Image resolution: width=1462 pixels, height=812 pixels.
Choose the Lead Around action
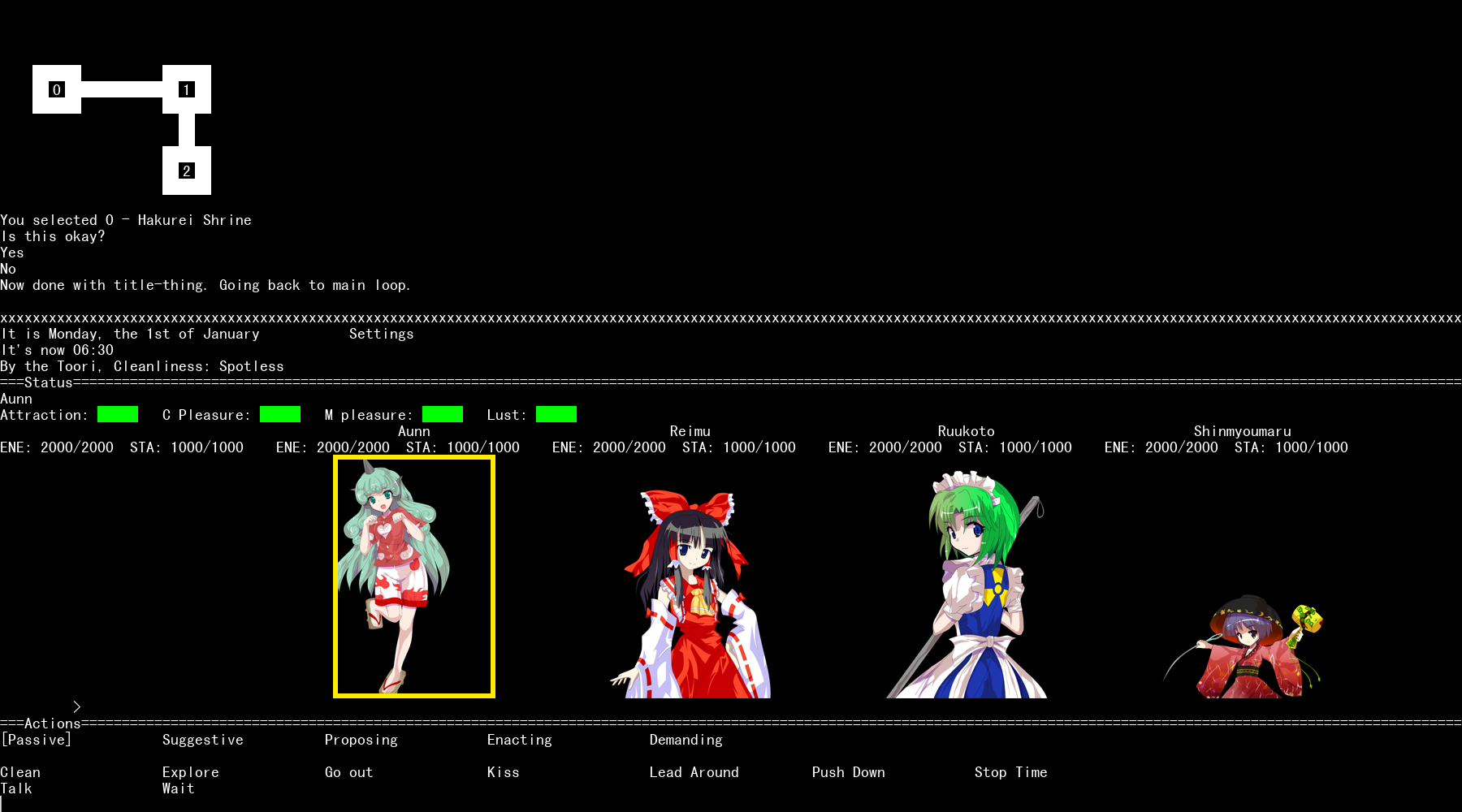(x=694, y=772)
